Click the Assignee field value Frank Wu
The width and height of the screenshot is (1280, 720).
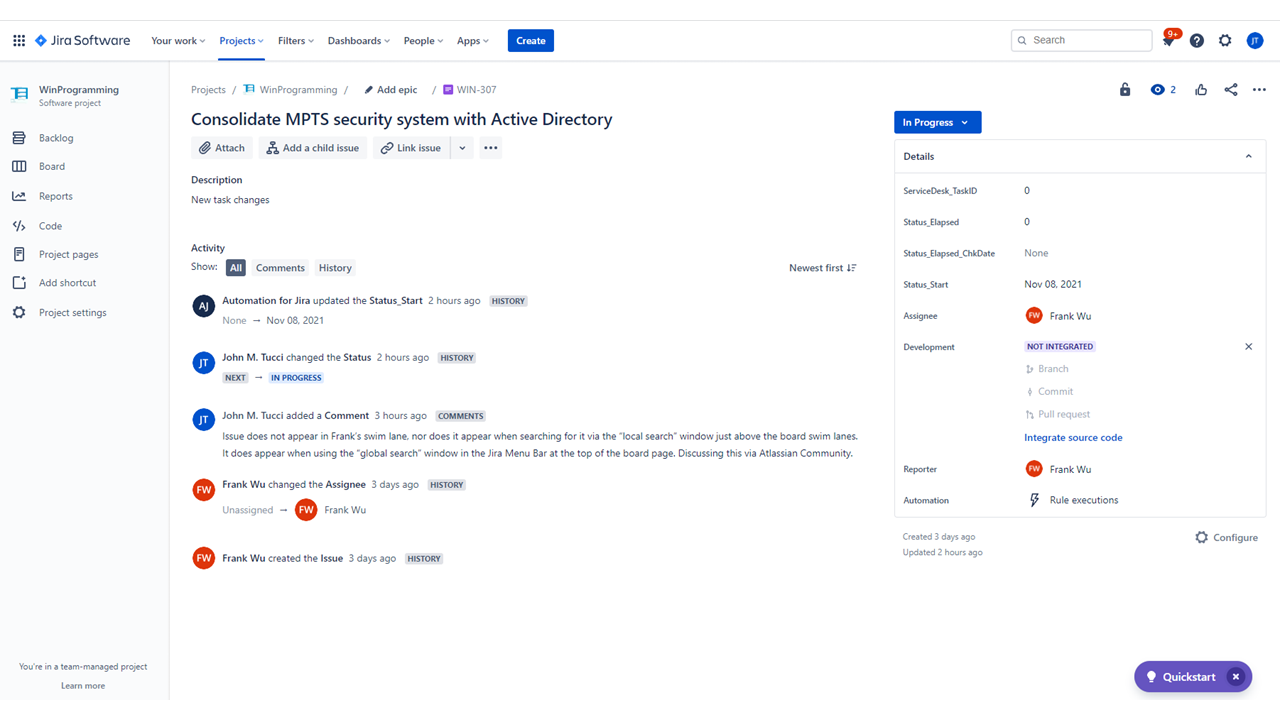[x=1058, y=316]
